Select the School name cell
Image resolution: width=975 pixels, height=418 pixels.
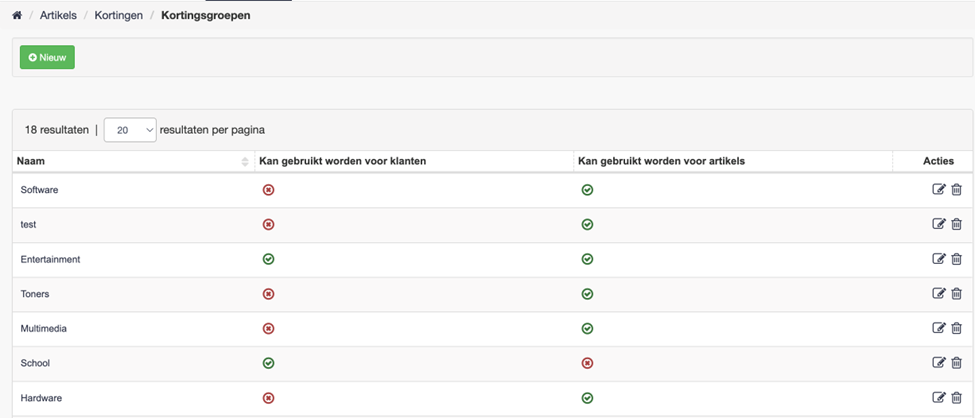coord(133,363)
